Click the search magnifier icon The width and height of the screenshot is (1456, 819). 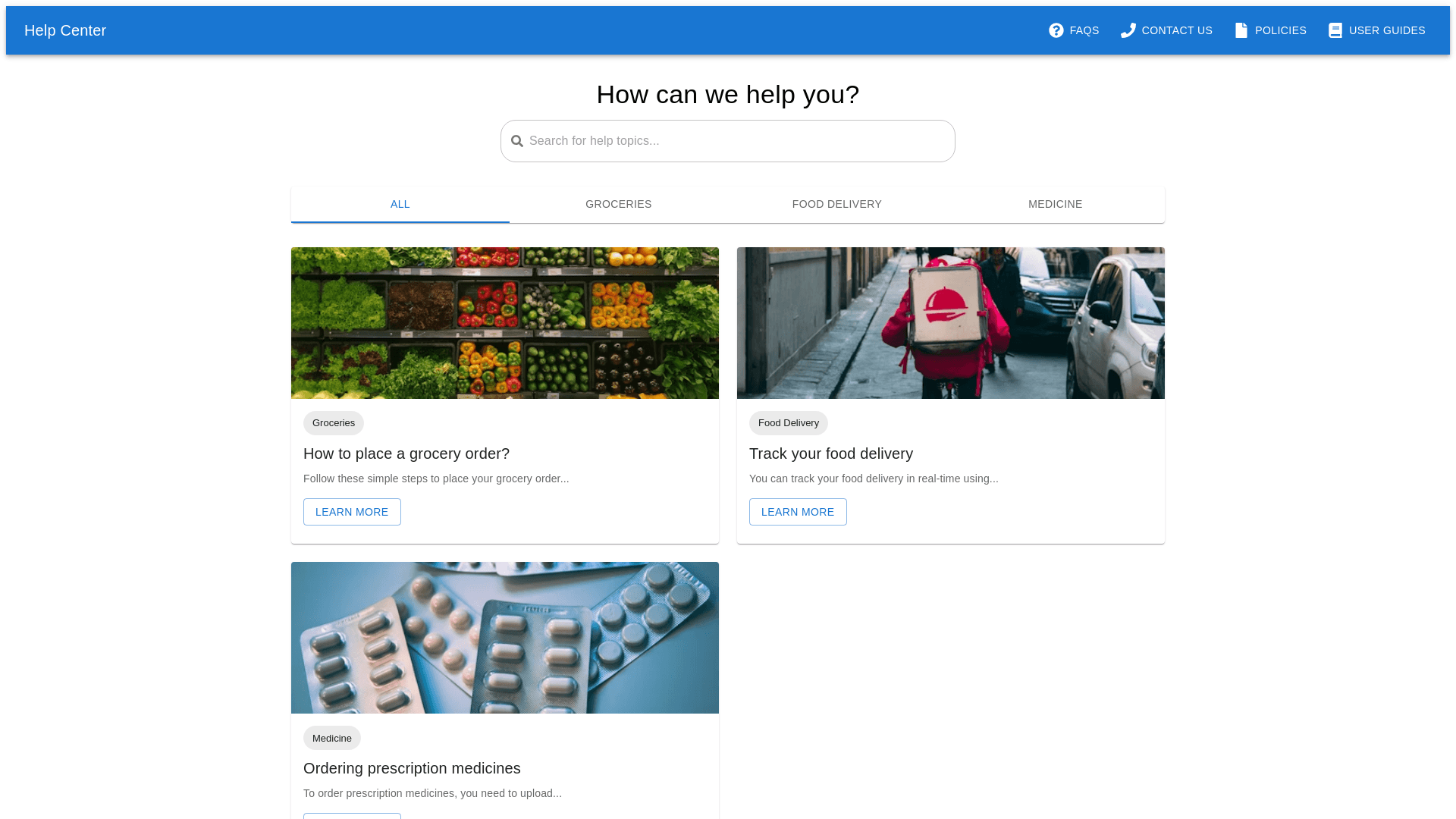point(517,141)
